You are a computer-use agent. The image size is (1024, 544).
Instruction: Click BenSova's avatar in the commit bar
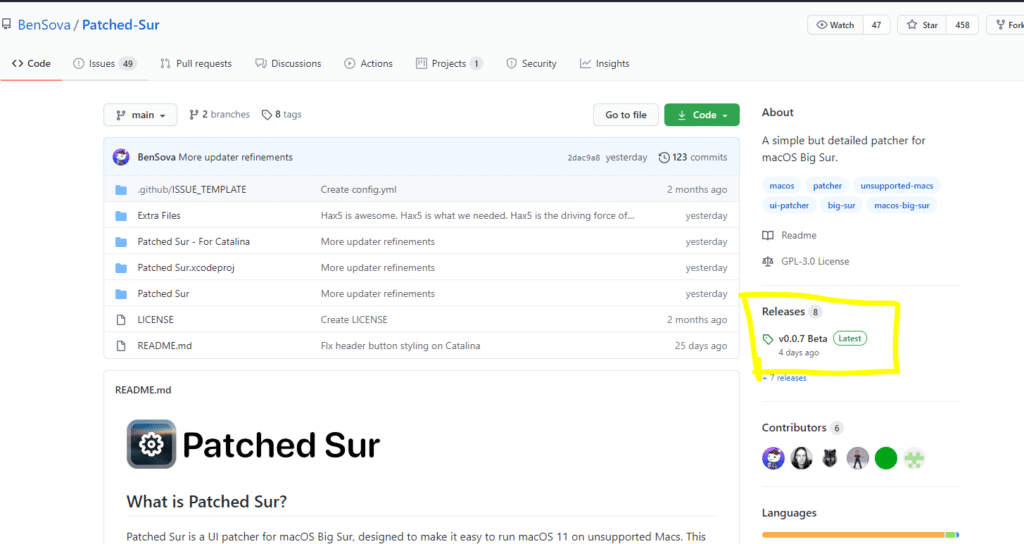click(x=121, y=158)
